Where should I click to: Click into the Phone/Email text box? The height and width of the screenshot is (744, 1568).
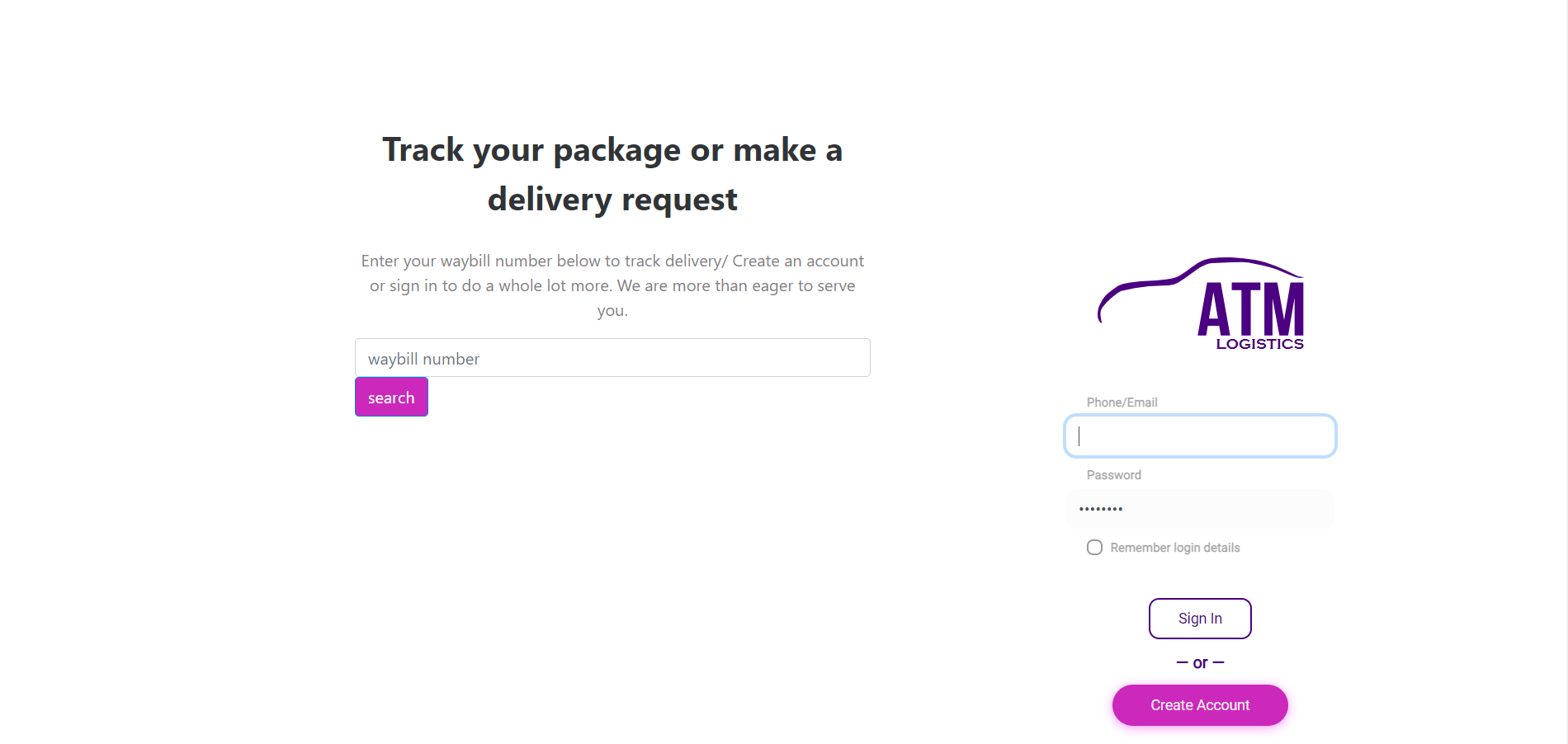1200,436
